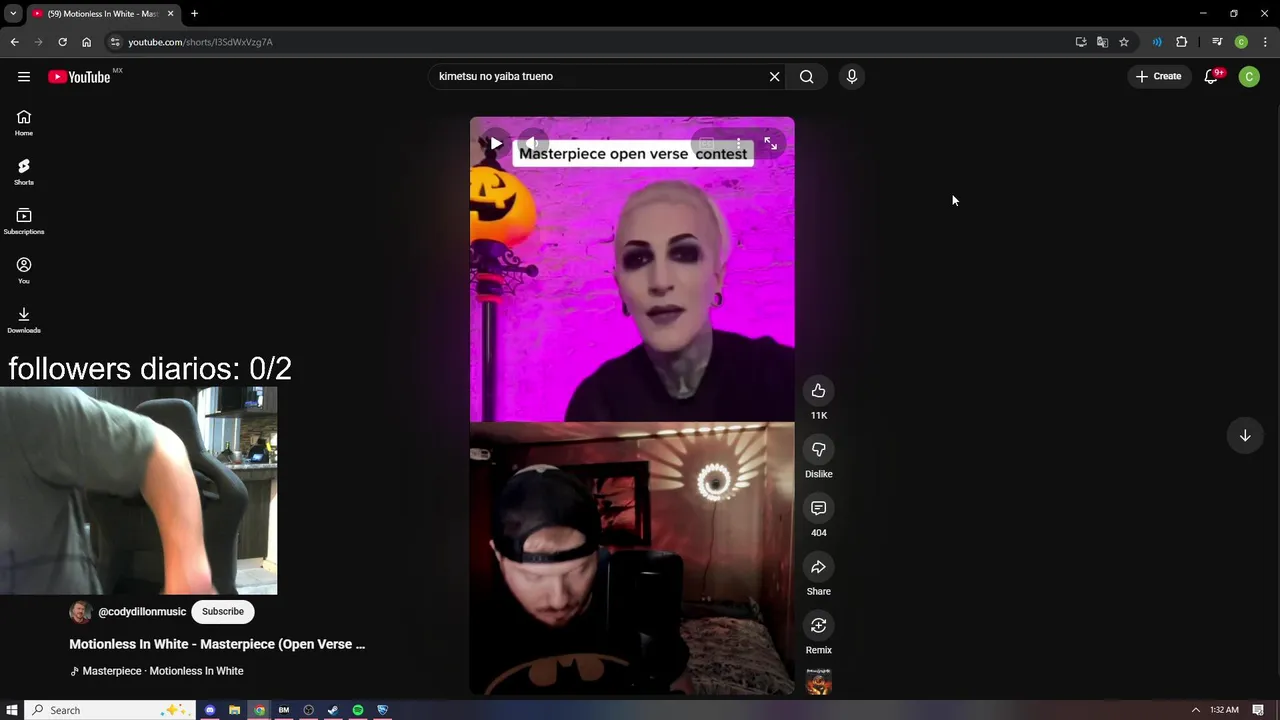The image size is (1280, 720).
Task: Translate this page from the address bar
Action: (1102, 42)
